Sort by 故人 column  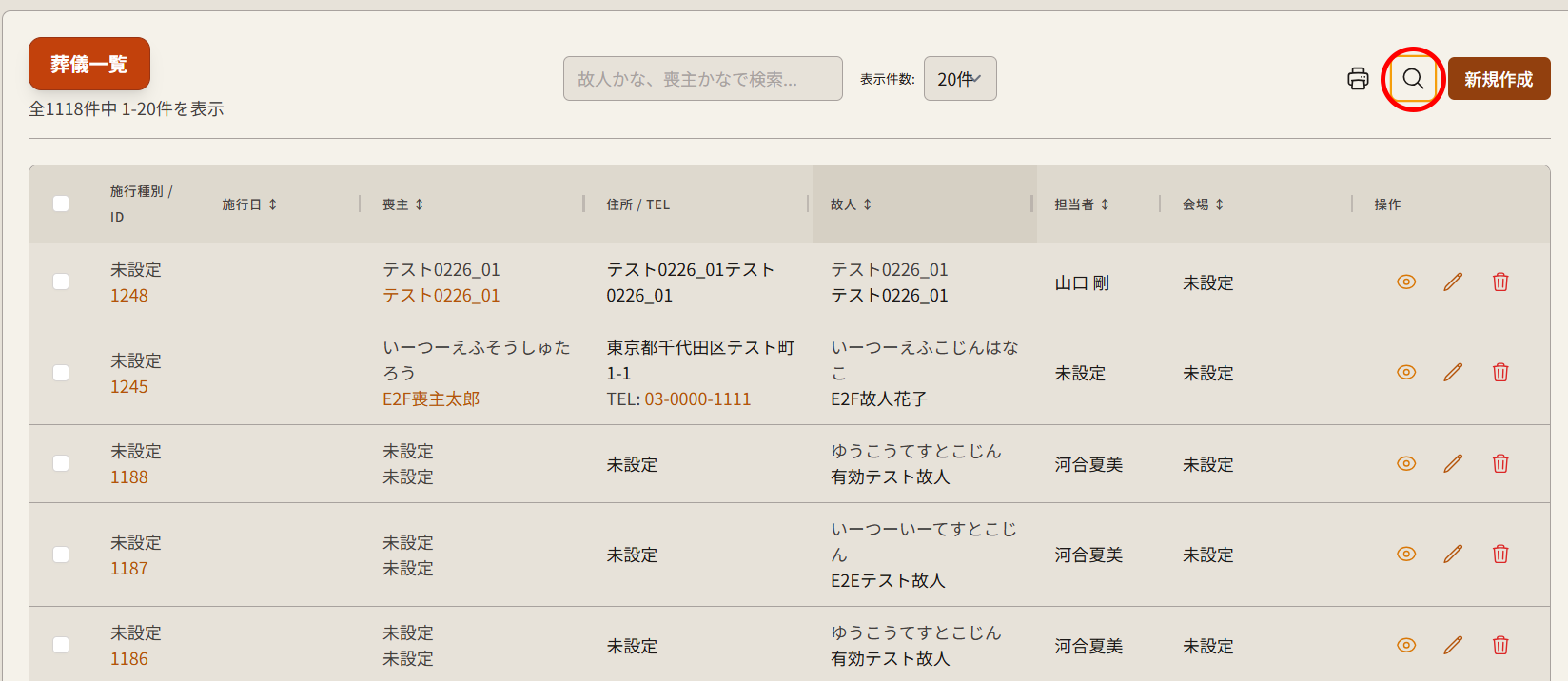coord(851,204)
